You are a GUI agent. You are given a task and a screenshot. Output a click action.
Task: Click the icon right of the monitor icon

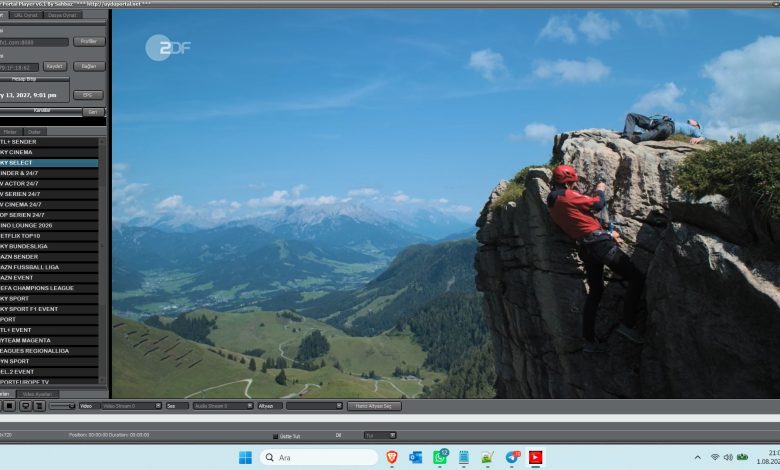click(39, 406)
